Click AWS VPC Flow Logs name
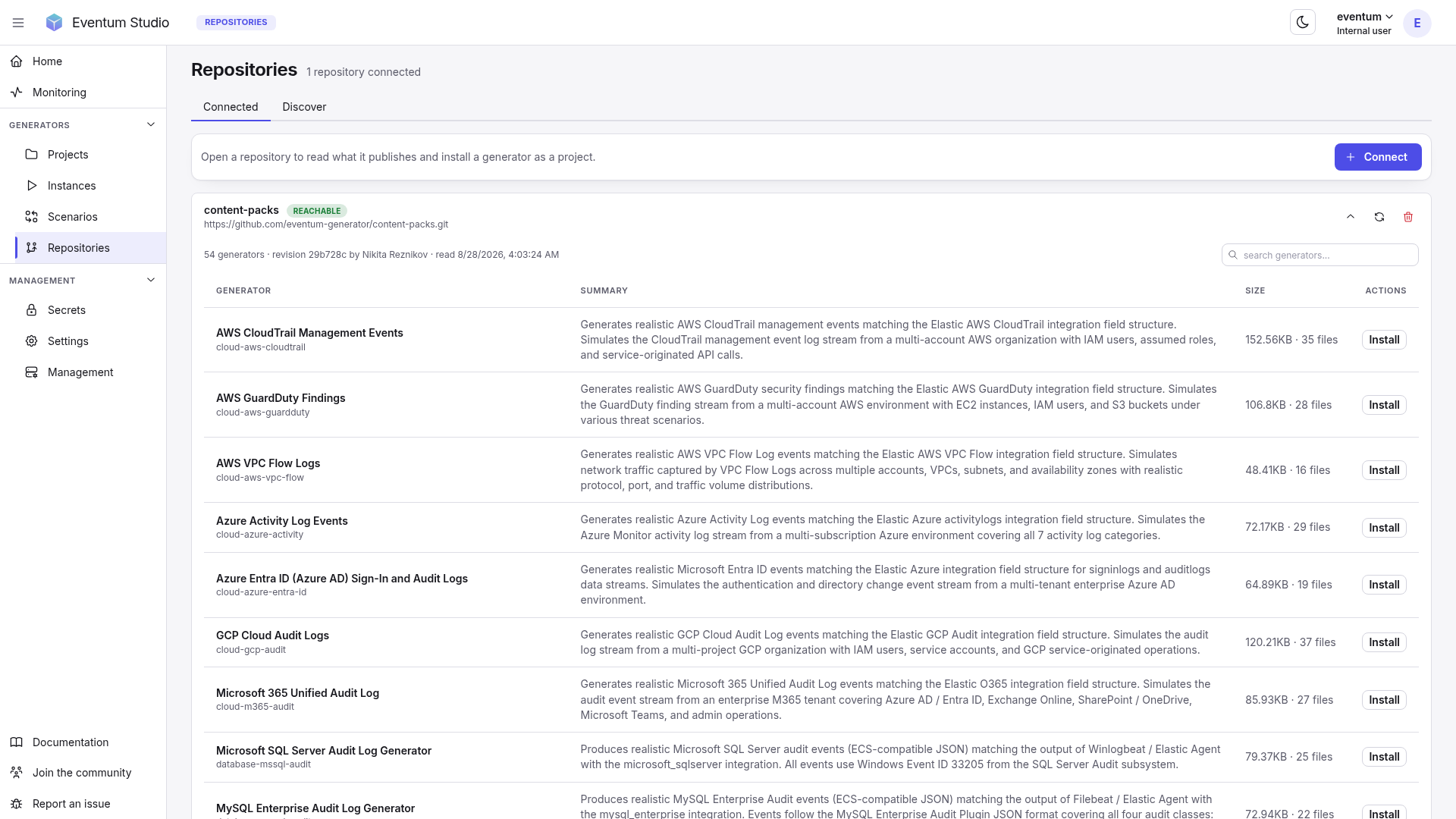 pyautogui.click(x=268, y=463)
